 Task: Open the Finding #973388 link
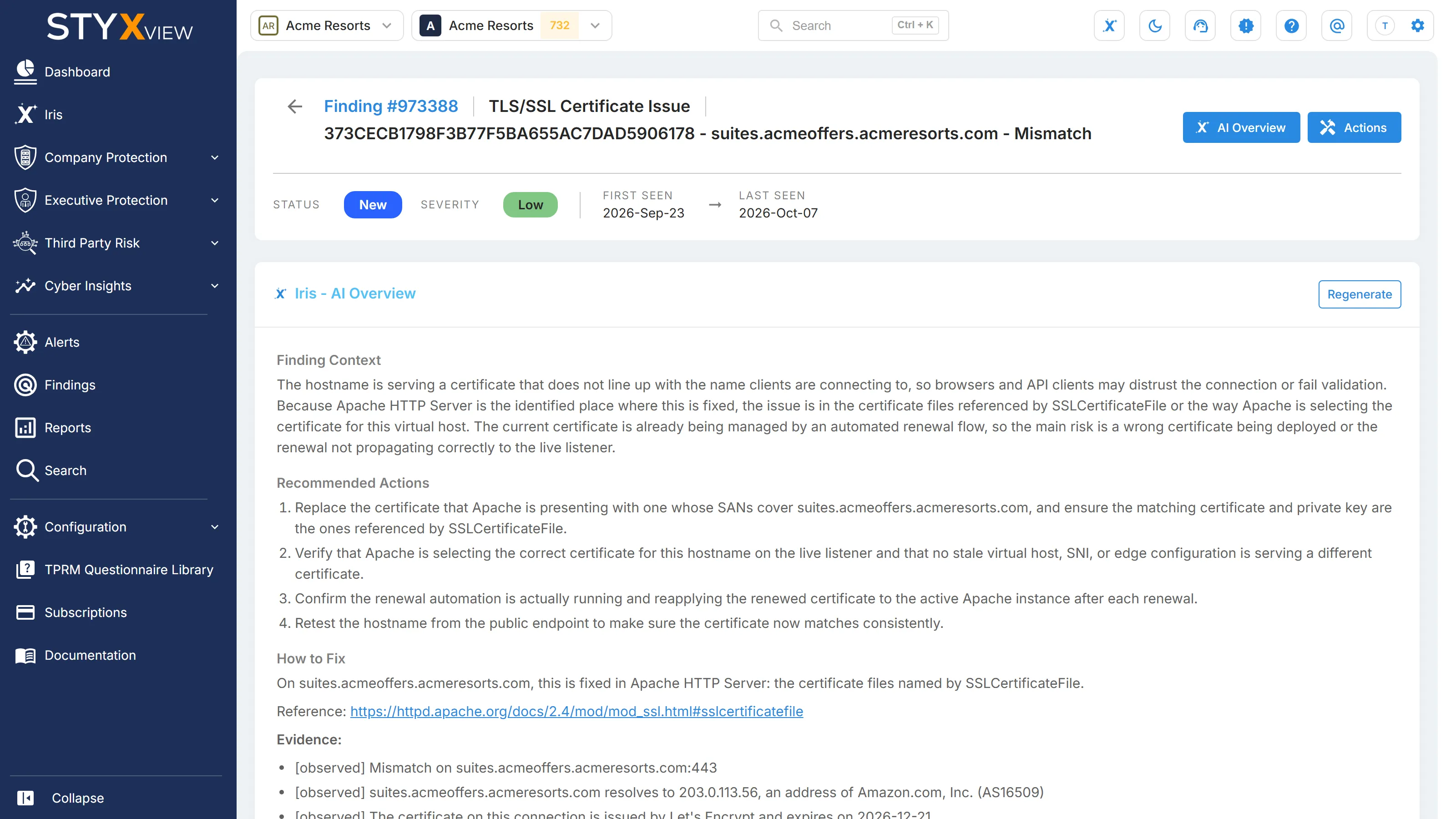point(390,106)
